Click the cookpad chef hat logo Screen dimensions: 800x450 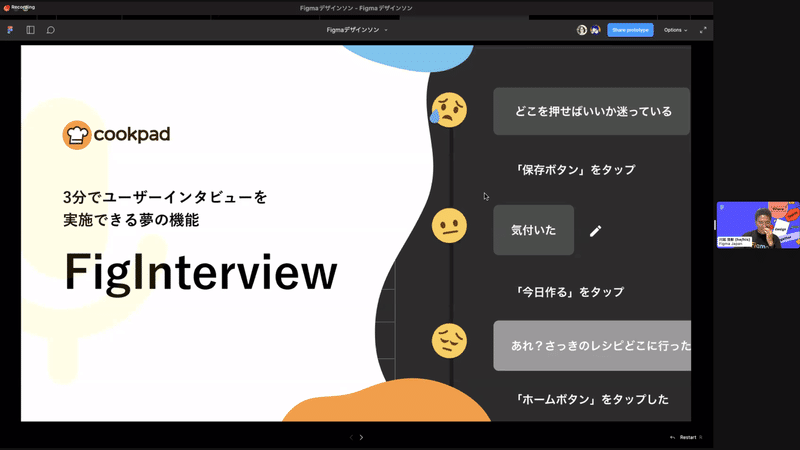coord(77,135)
